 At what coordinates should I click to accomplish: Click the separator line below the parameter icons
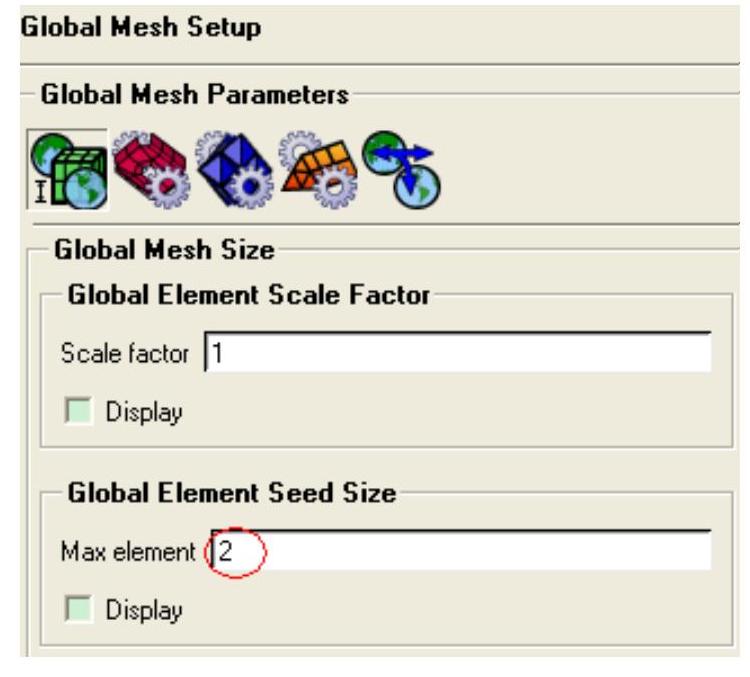[x=386, y=224]
